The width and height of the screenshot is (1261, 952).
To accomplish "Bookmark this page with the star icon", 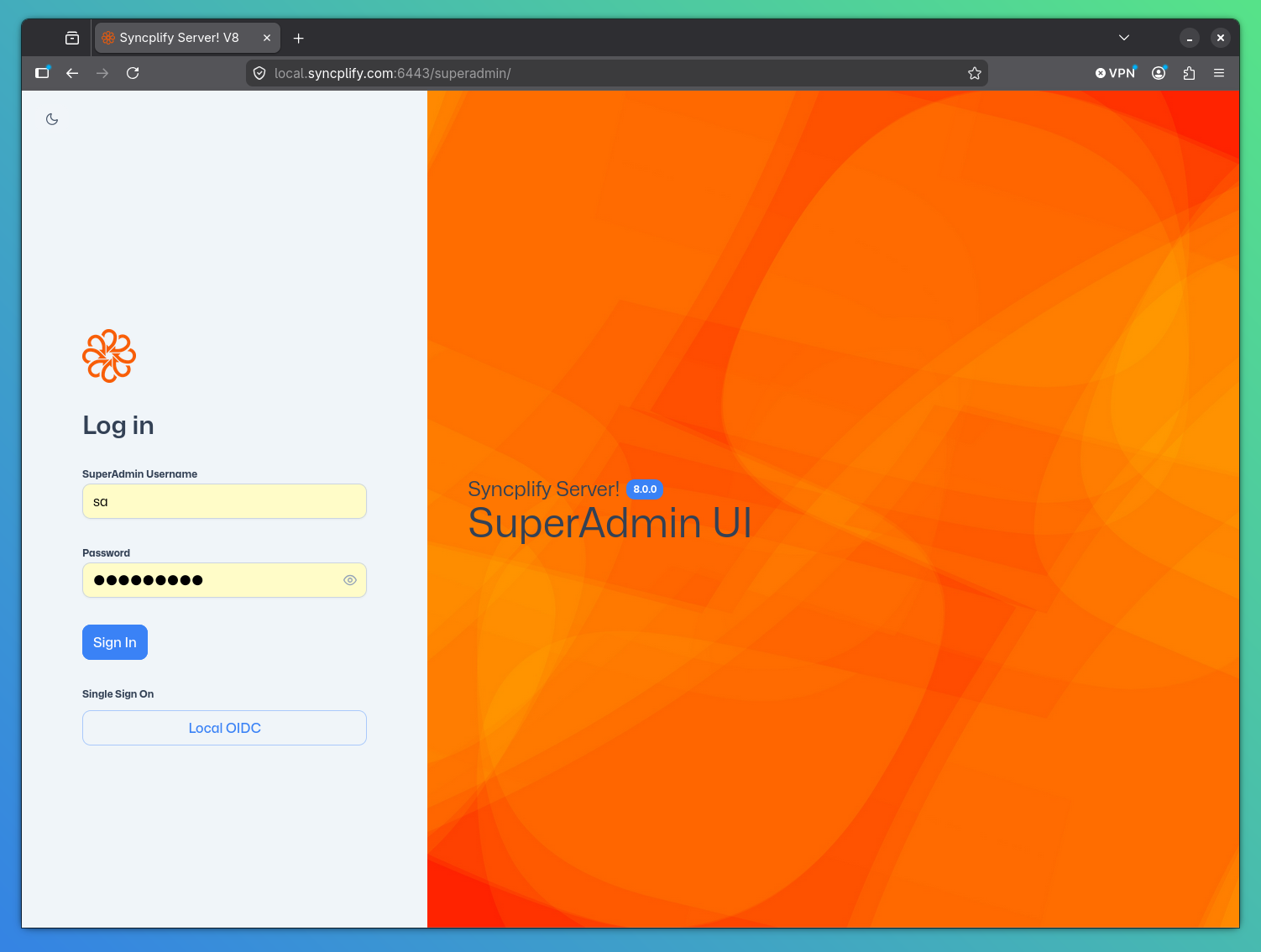I will tap(975, 73).
